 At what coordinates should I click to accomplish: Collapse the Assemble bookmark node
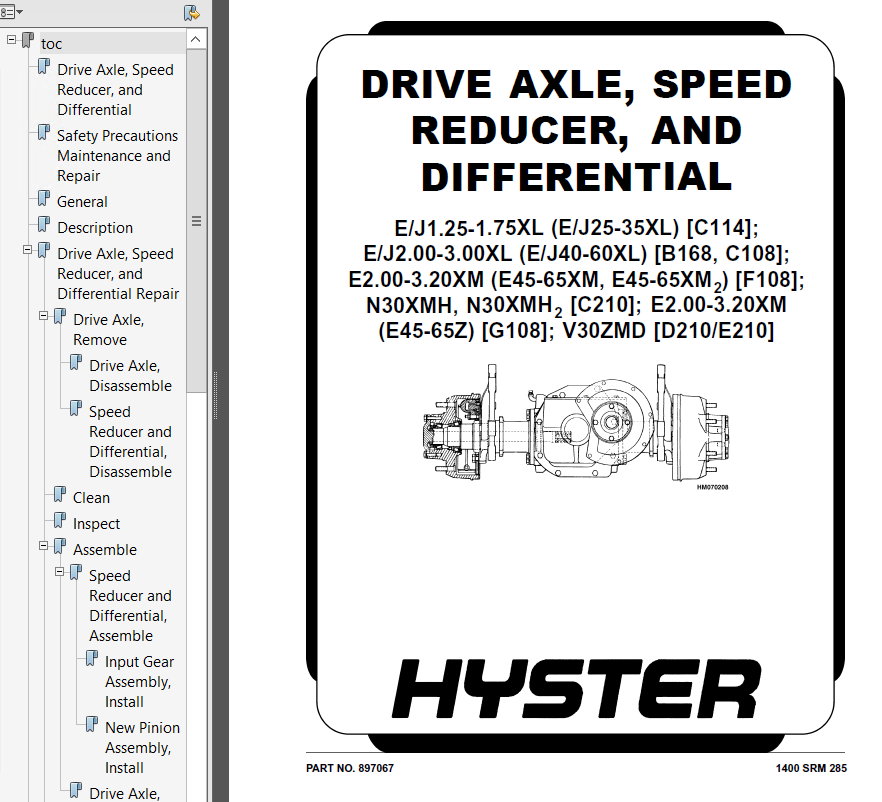43,546
